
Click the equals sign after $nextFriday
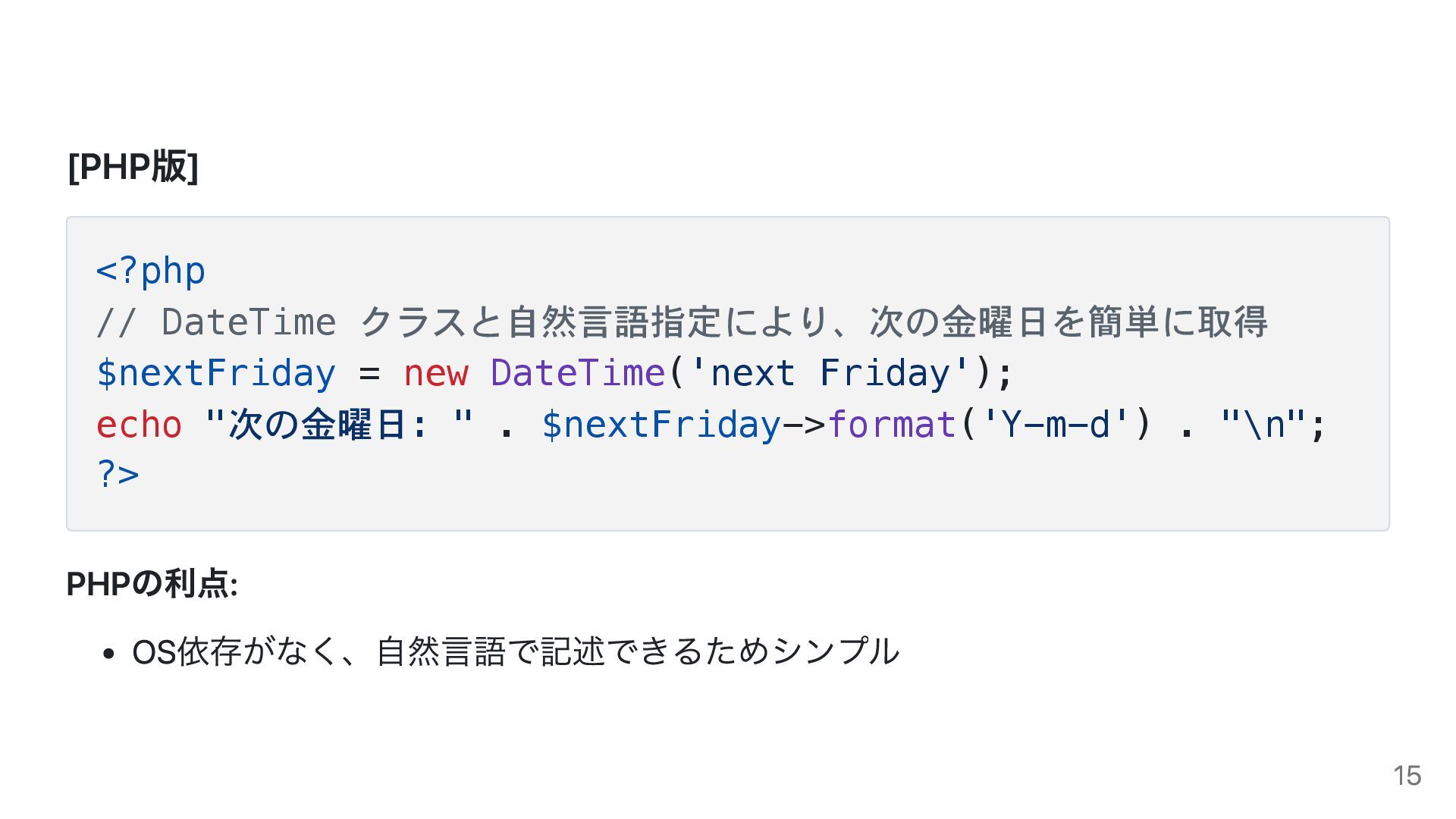click(x=369, y=373)
